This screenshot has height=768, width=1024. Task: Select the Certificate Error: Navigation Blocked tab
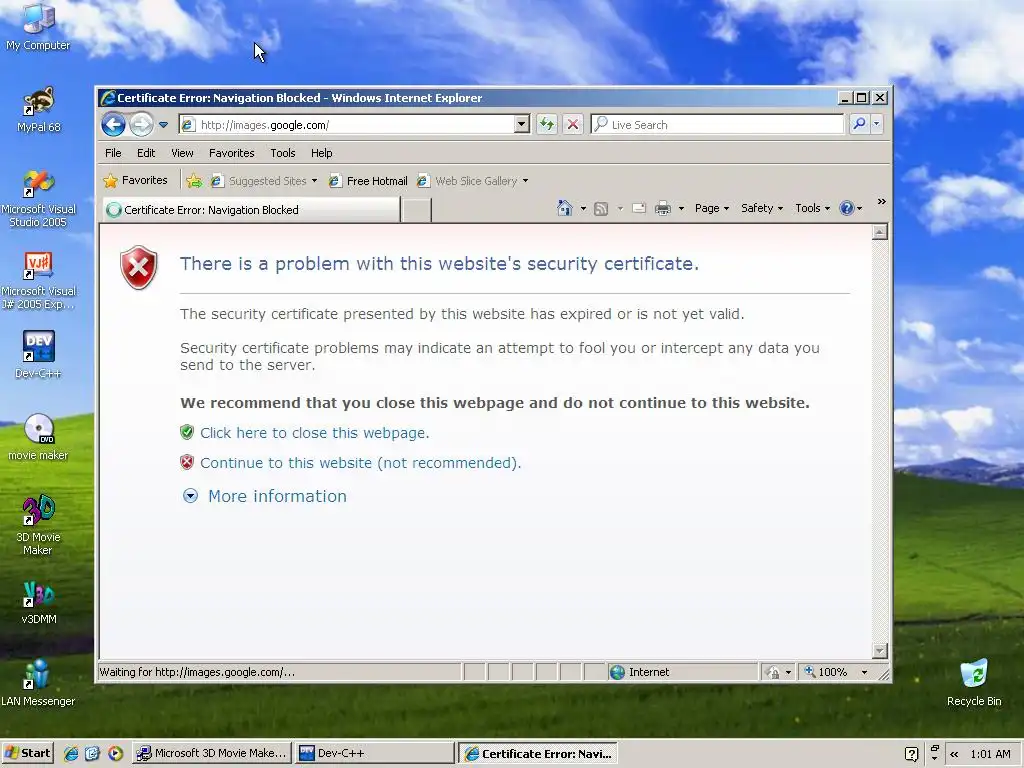pyautogui.click(x=251, y=210)
